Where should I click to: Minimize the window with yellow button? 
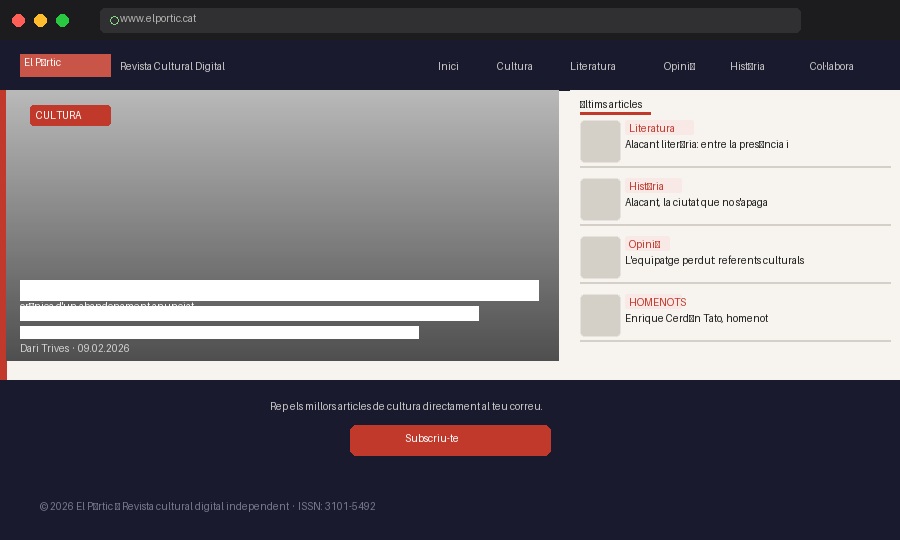(40, 21)
